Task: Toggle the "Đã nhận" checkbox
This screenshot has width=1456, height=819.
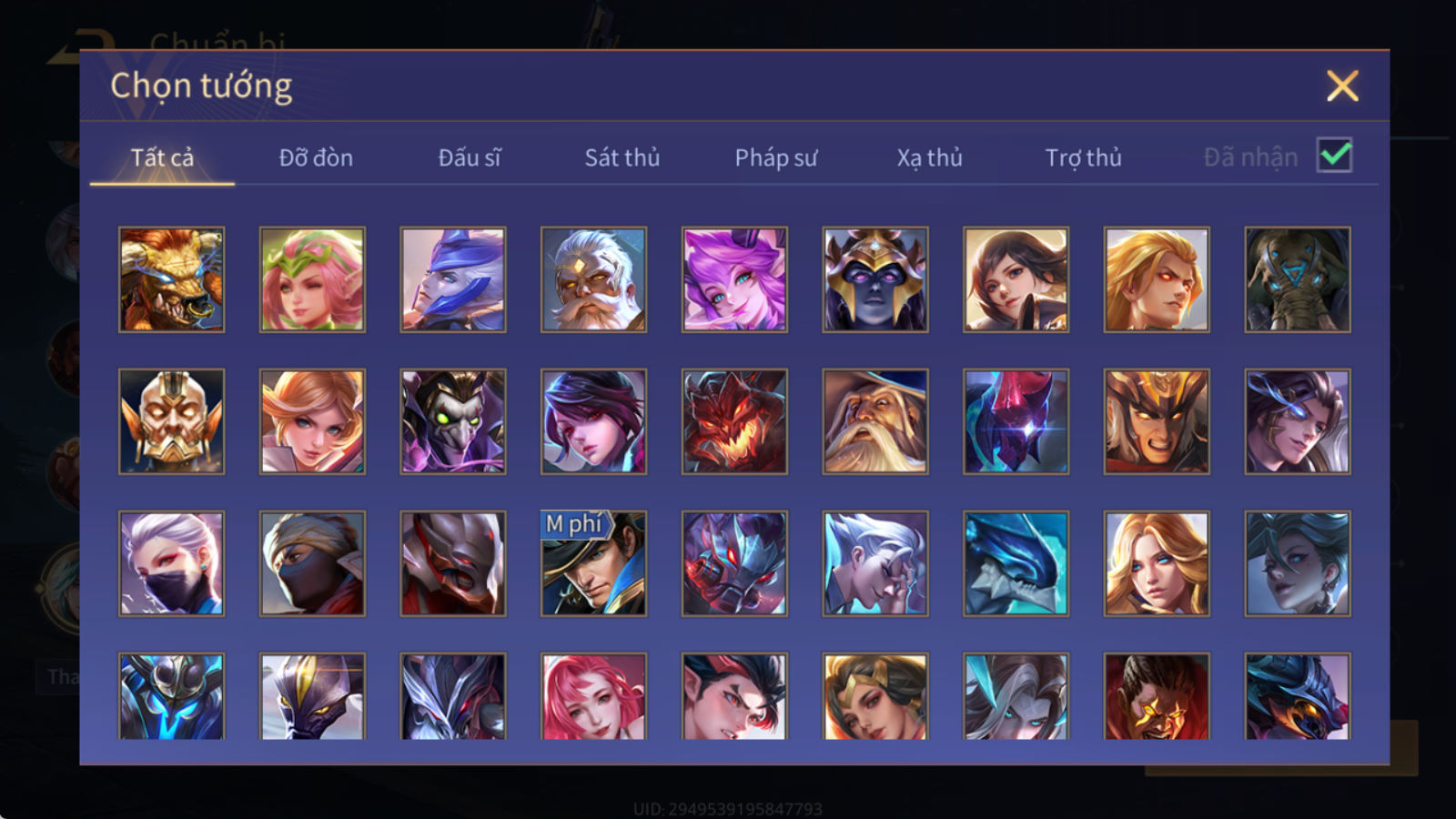Action: click(x=1335, y=156)
